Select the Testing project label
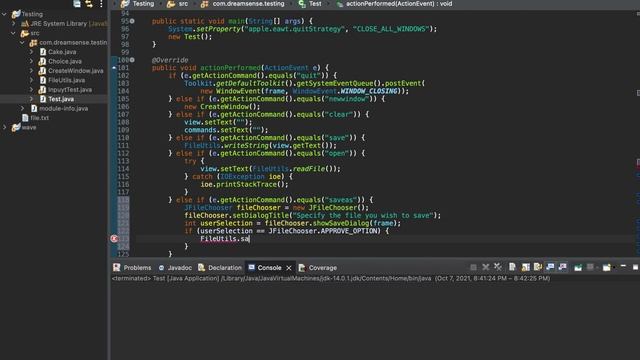This screenshot has width=640, height=360. [32, 14]
